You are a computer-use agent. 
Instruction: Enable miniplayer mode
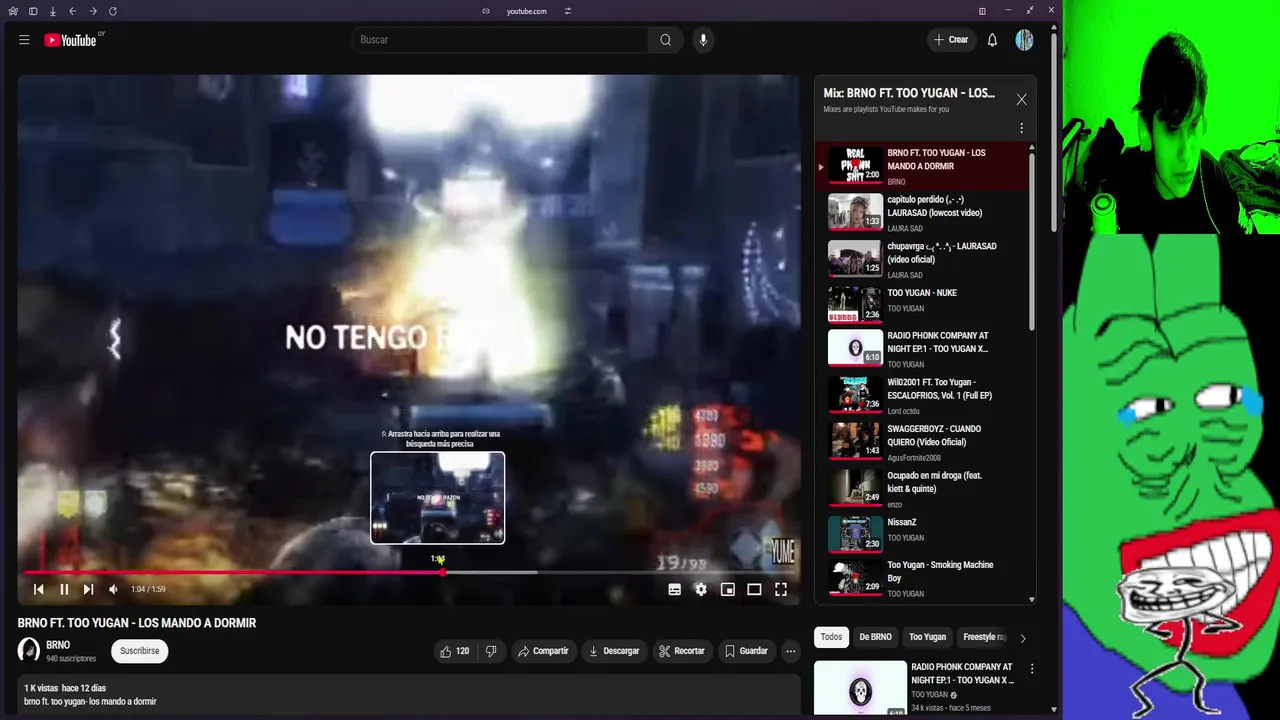(x=728, y=590)
